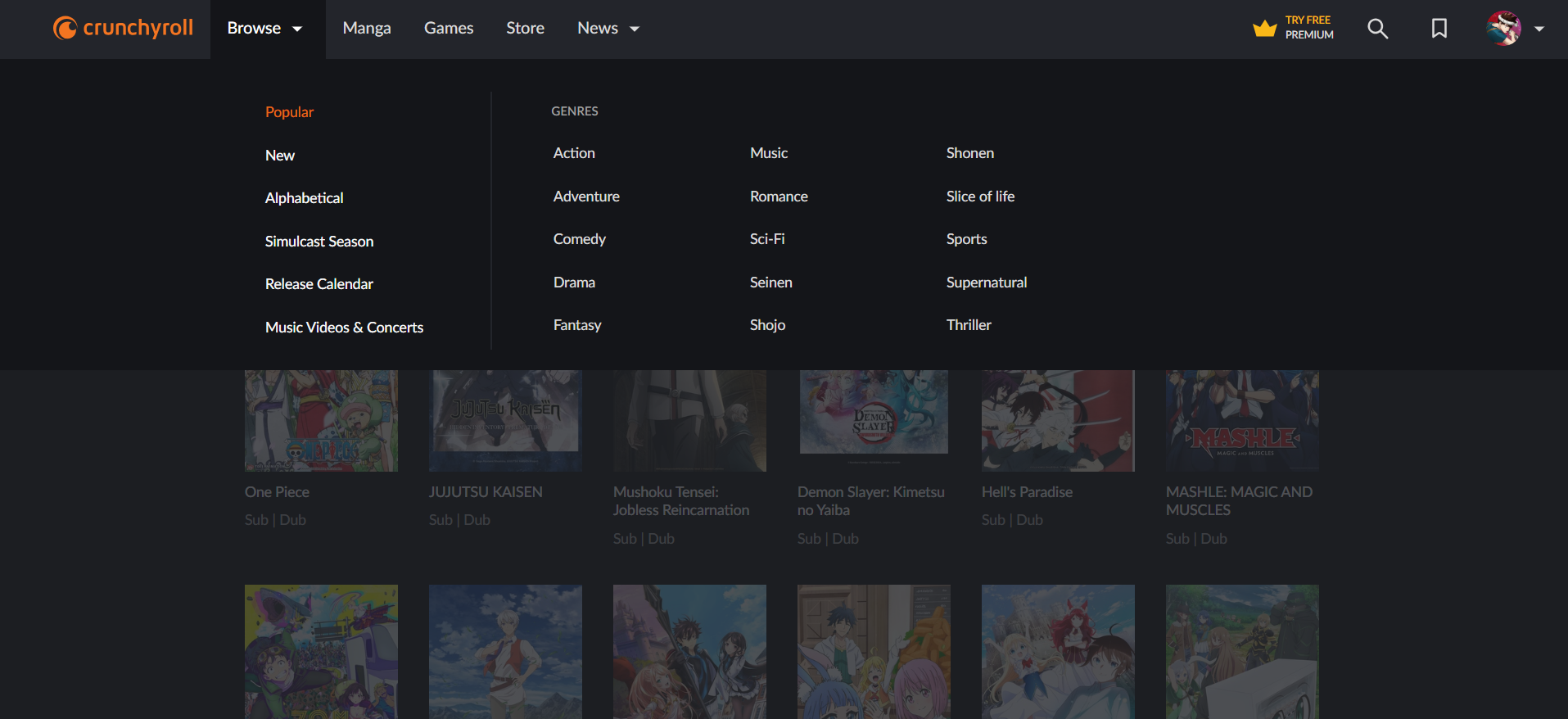Open the Release Calendar

click(x=319, y=284)
